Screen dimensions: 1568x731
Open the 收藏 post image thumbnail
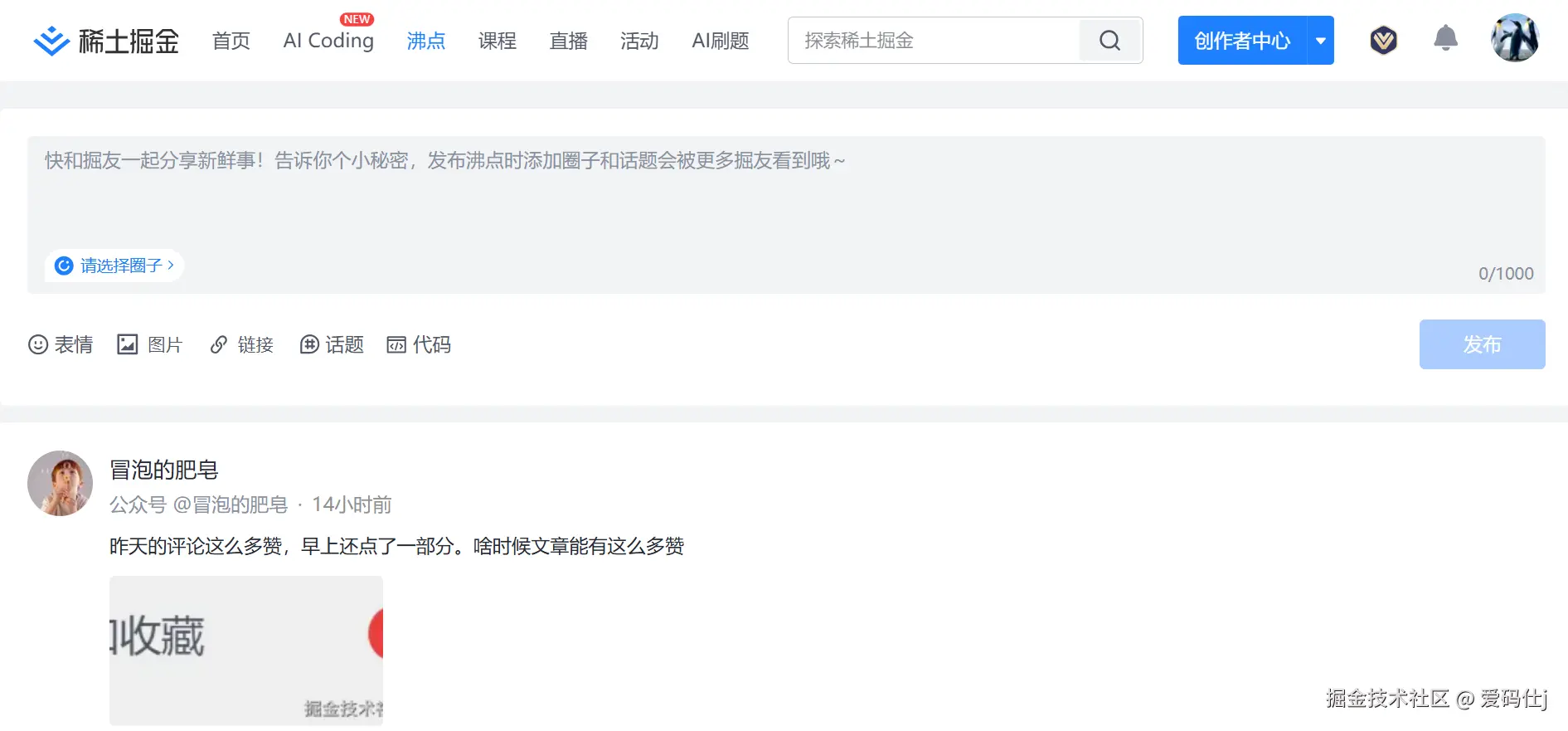(x=246, y=651)
